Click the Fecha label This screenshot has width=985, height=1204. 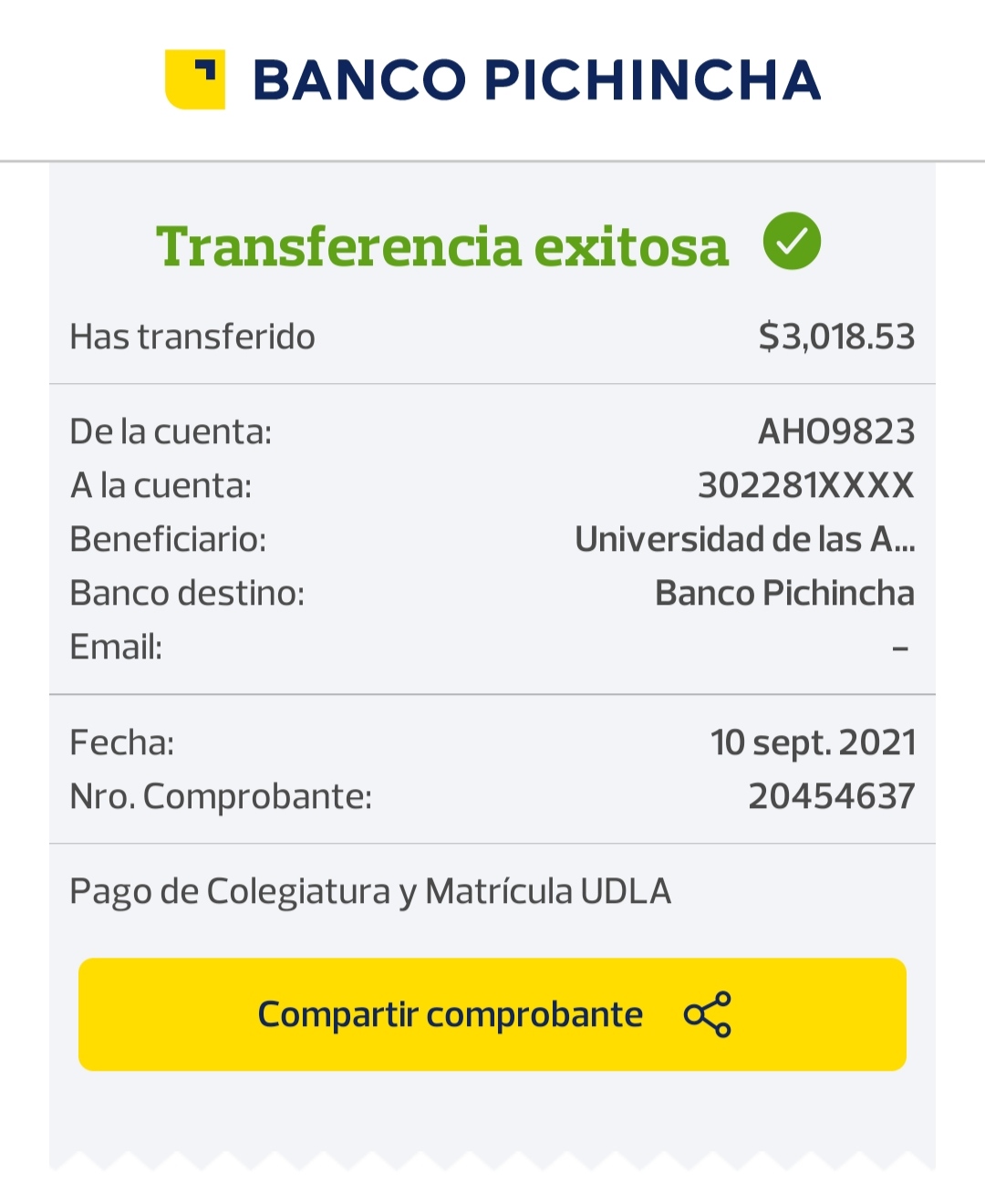click(122, 742)
